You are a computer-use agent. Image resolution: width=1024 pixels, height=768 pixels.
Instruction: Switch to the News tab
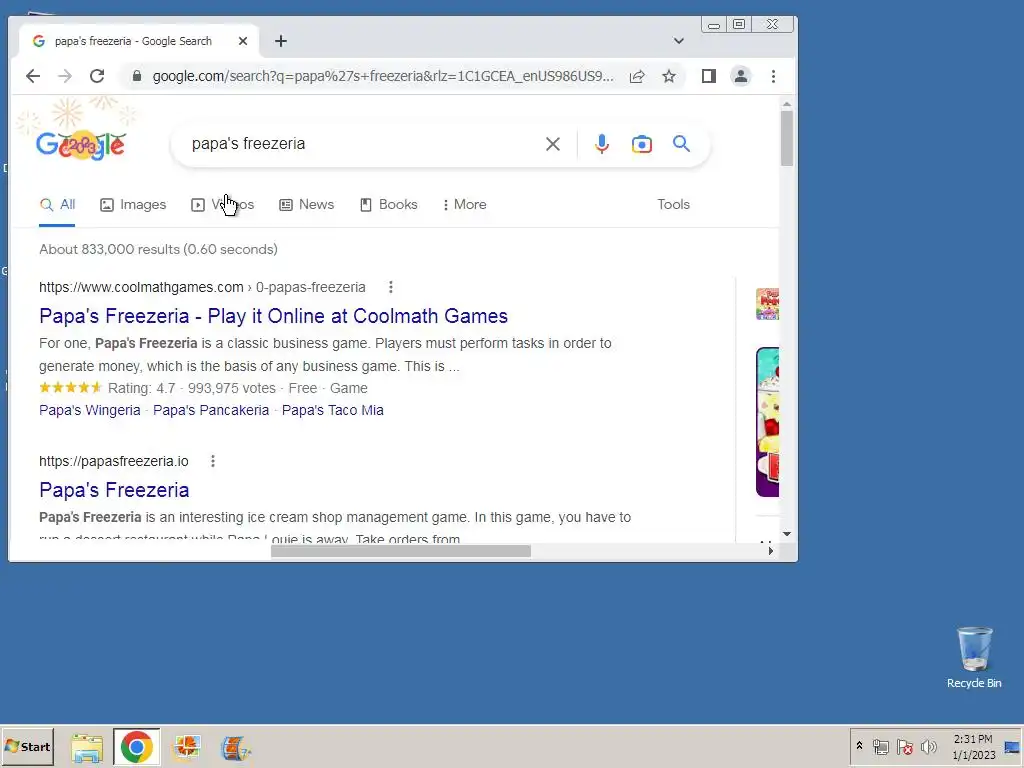307,204
